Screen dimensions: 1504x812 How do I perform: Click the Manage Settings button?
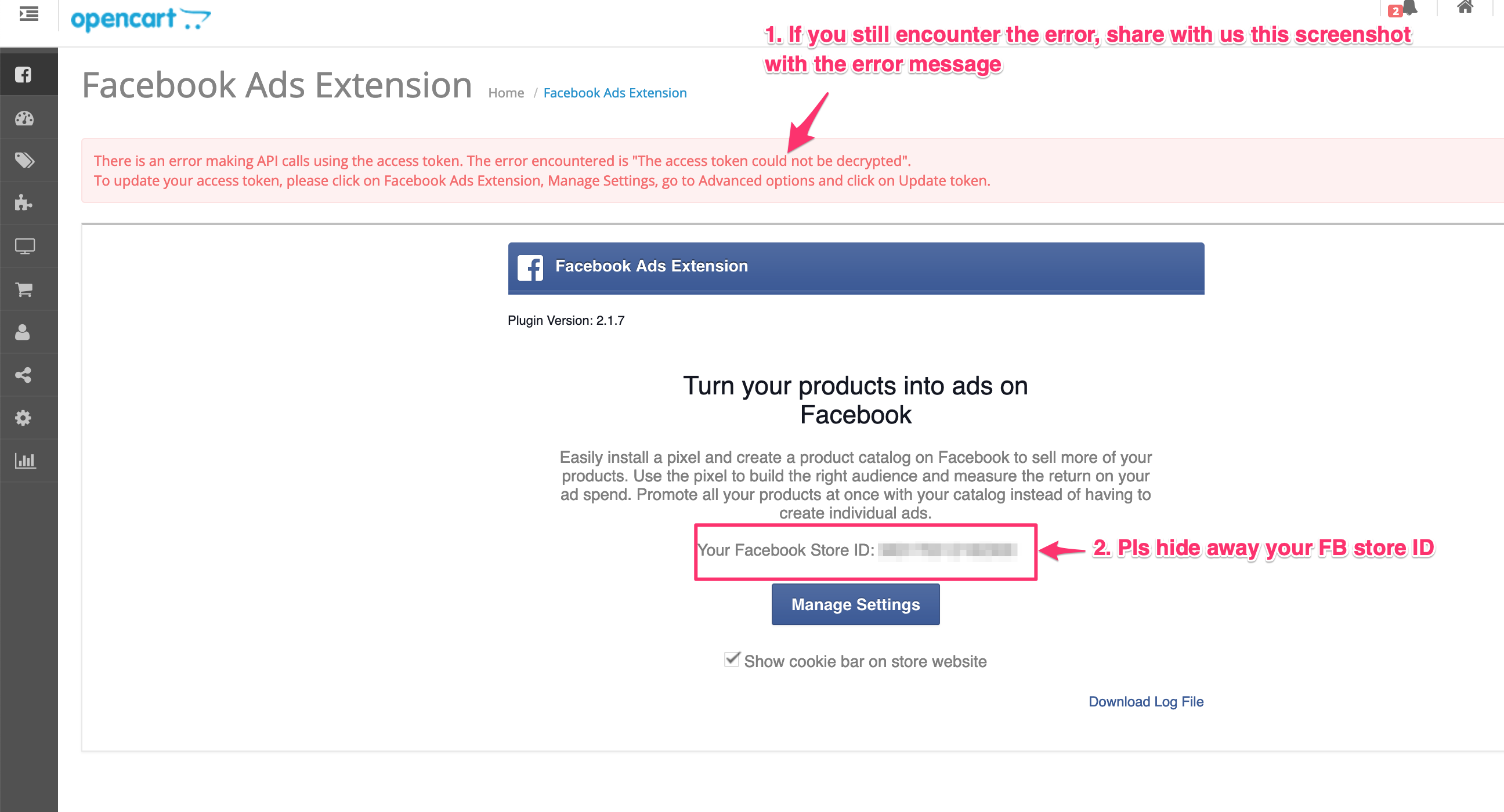(855, 604)
